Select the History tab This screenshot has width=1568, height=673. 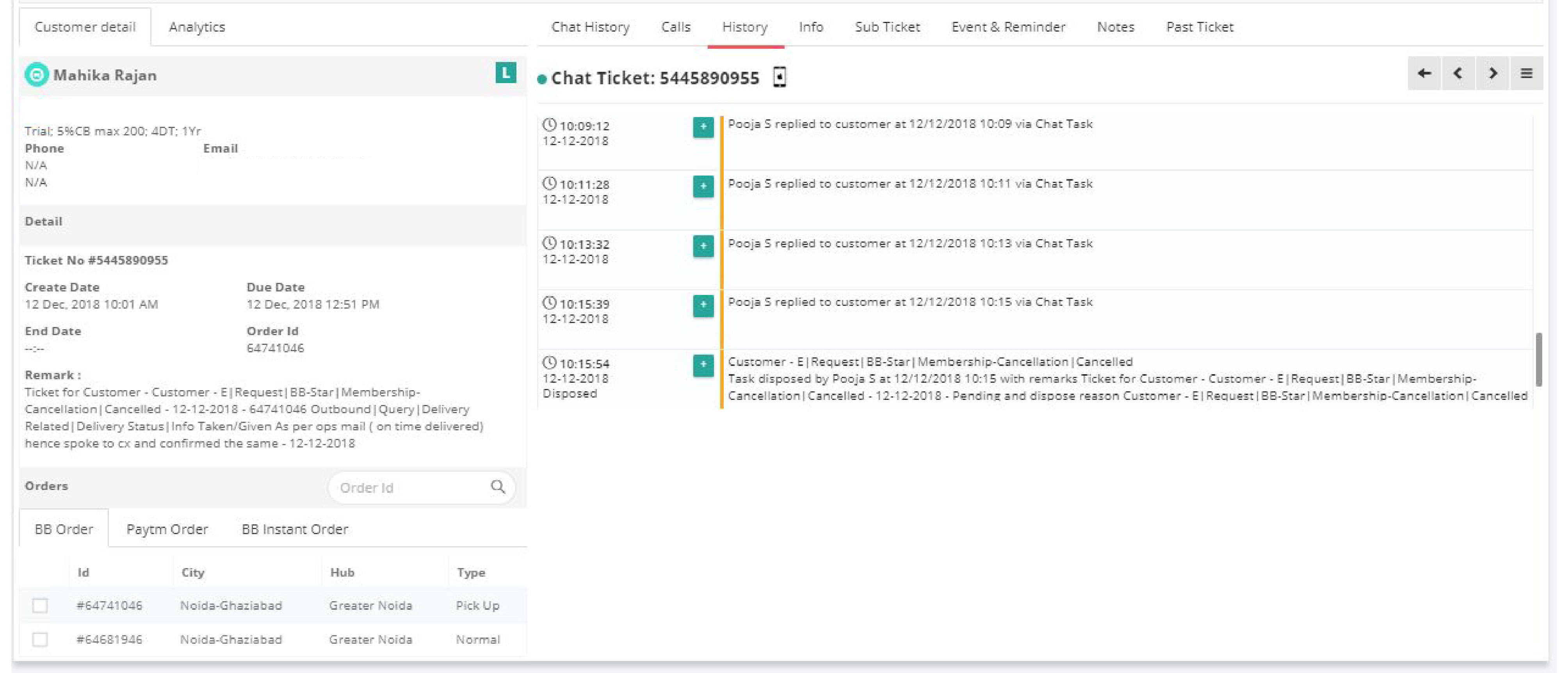[x=745, y=27]
